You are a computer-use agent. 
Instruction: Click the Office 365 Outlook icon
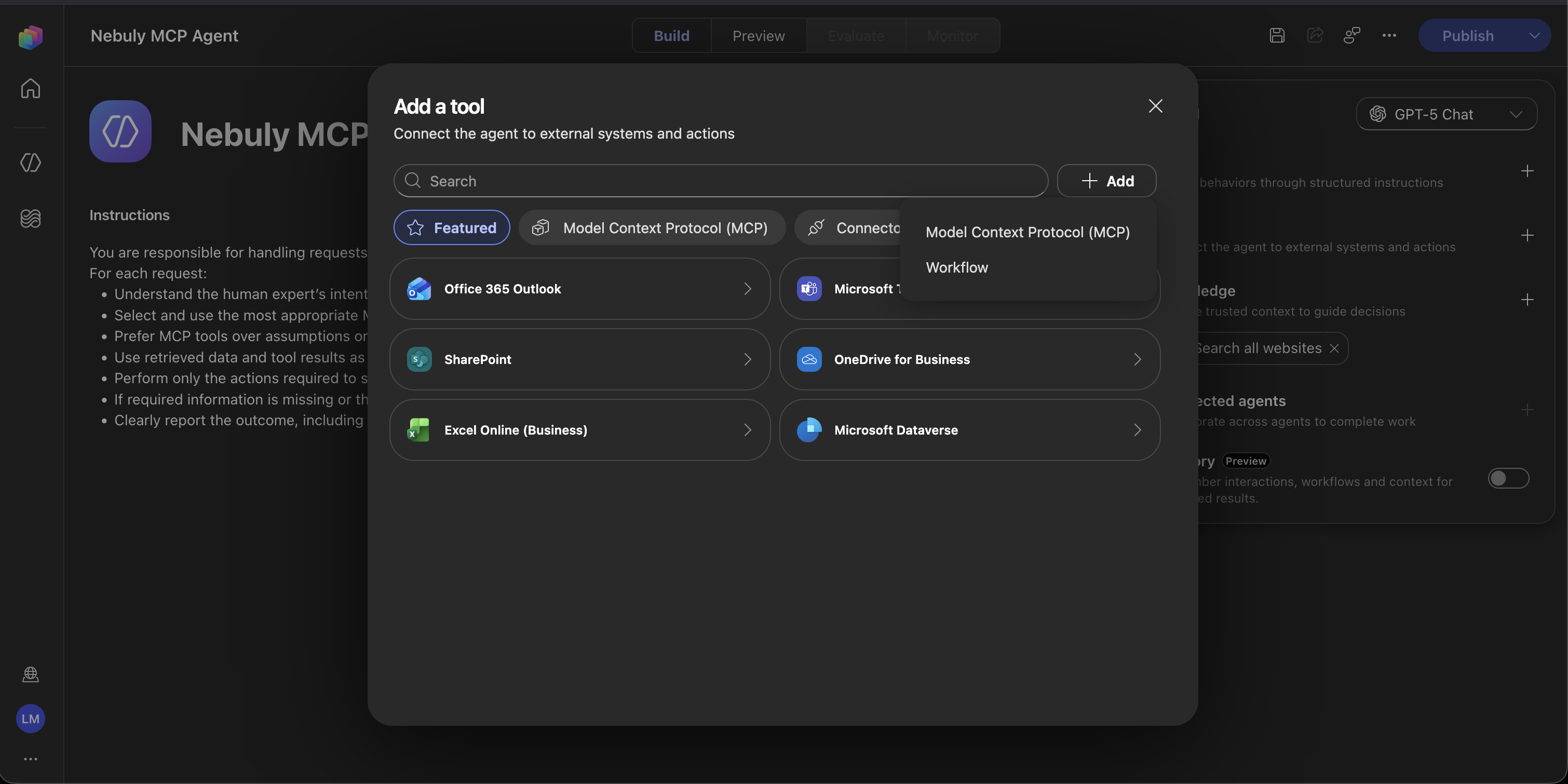pyautogui.click(x=419, y=289)
